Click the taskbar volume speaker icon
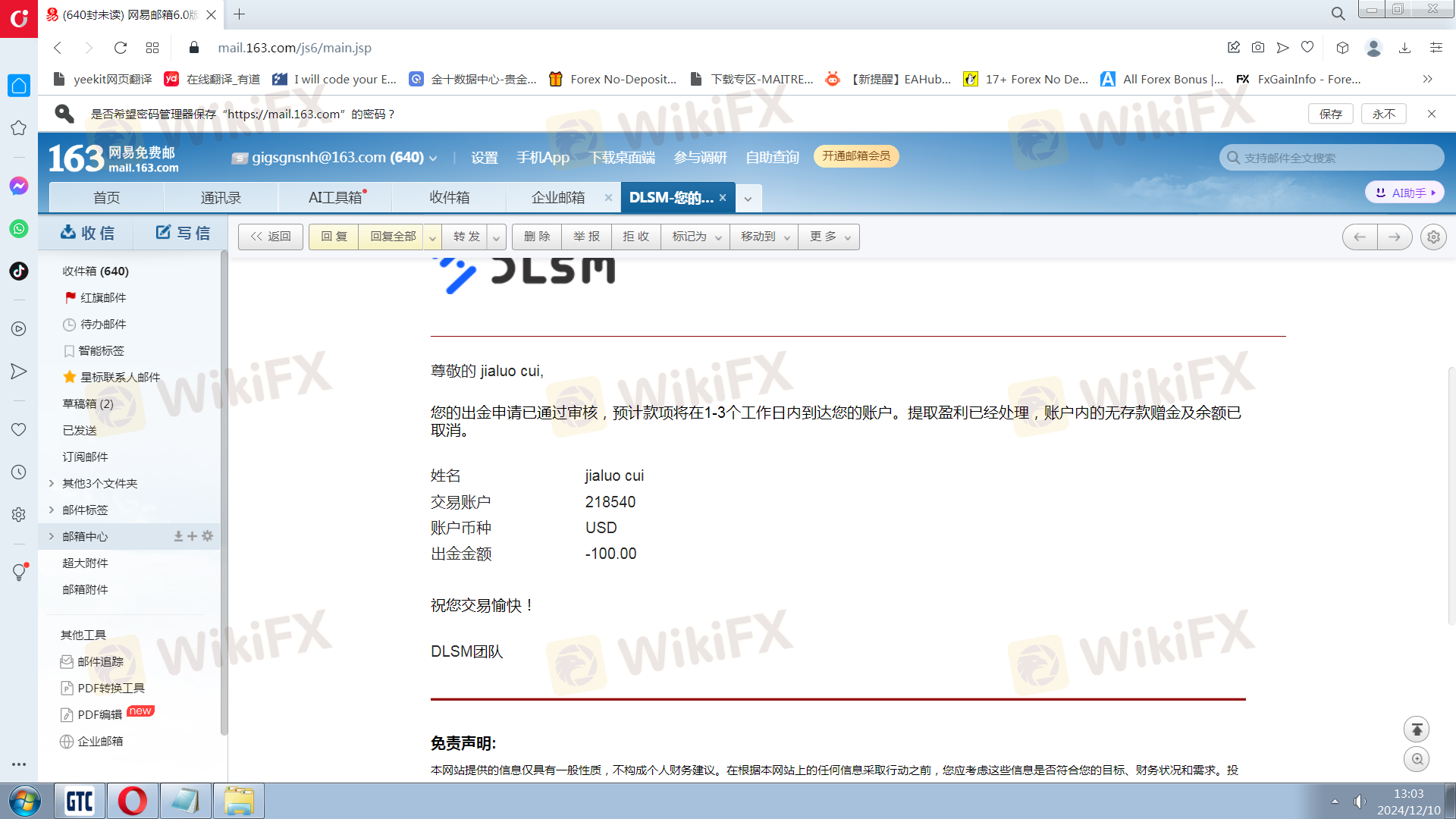The image size is (1456, 819). (1359, 802)
